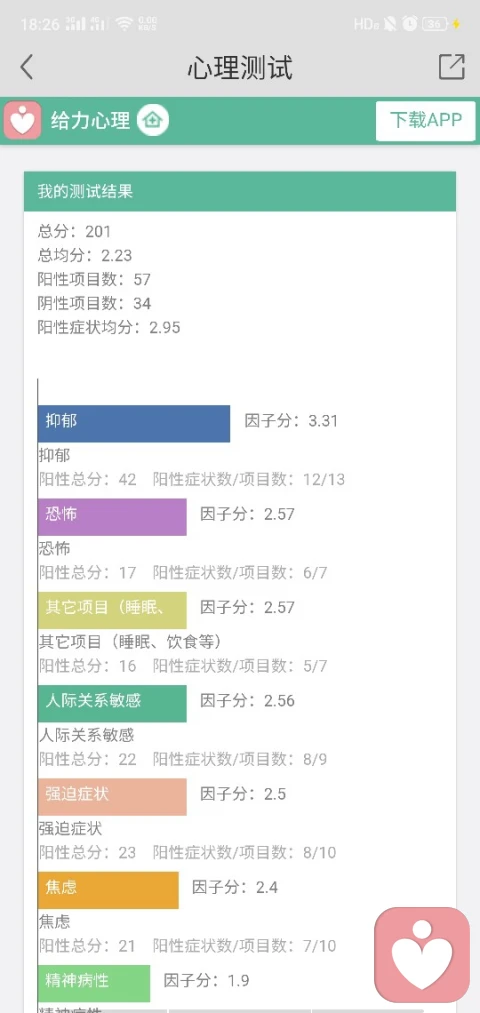Tap the WiFi status icon
Screen dimensions: 480x1013
click(124, 25)
